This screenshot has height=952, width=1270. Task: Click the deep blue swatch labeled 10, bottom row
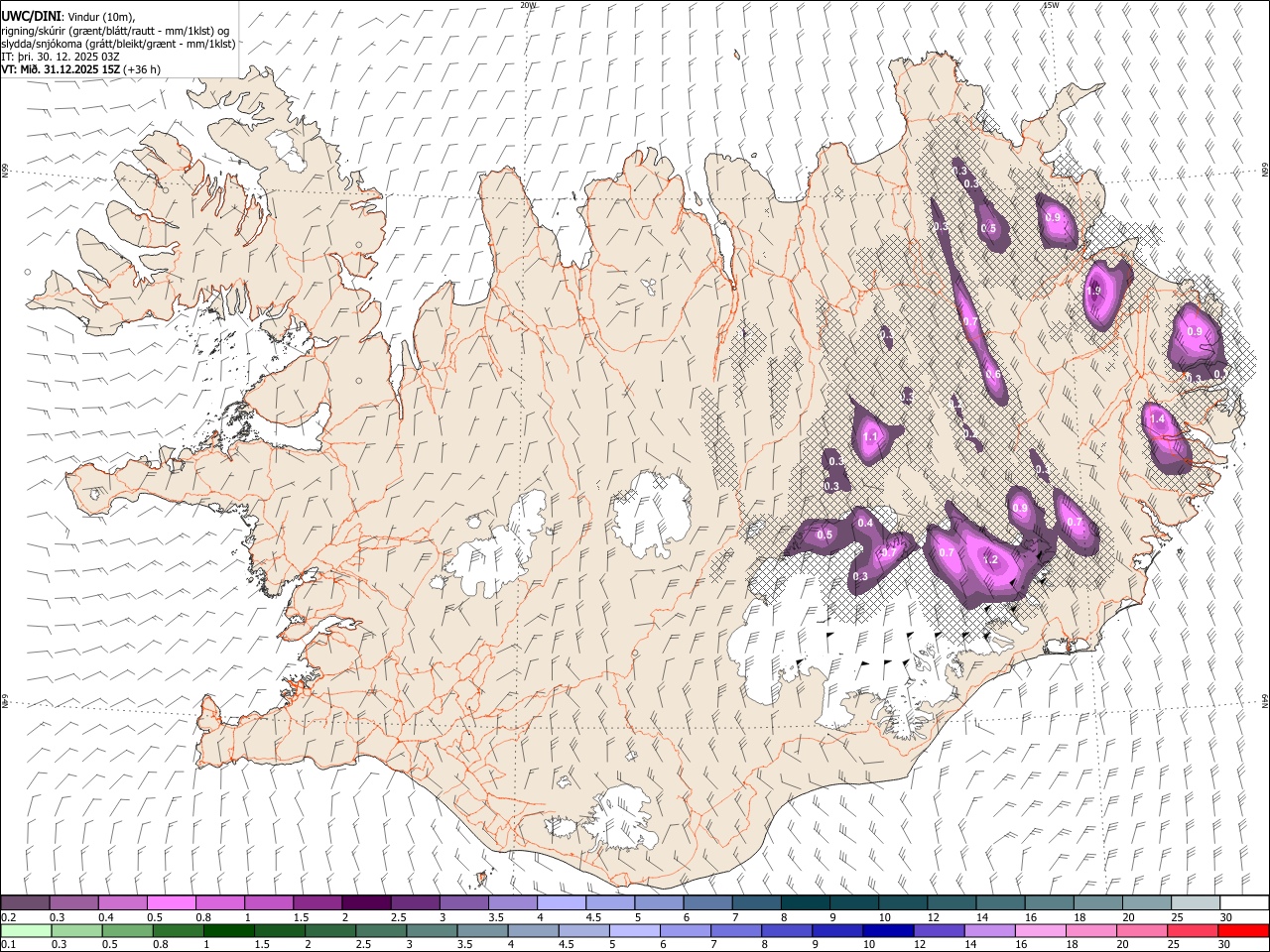887,930
